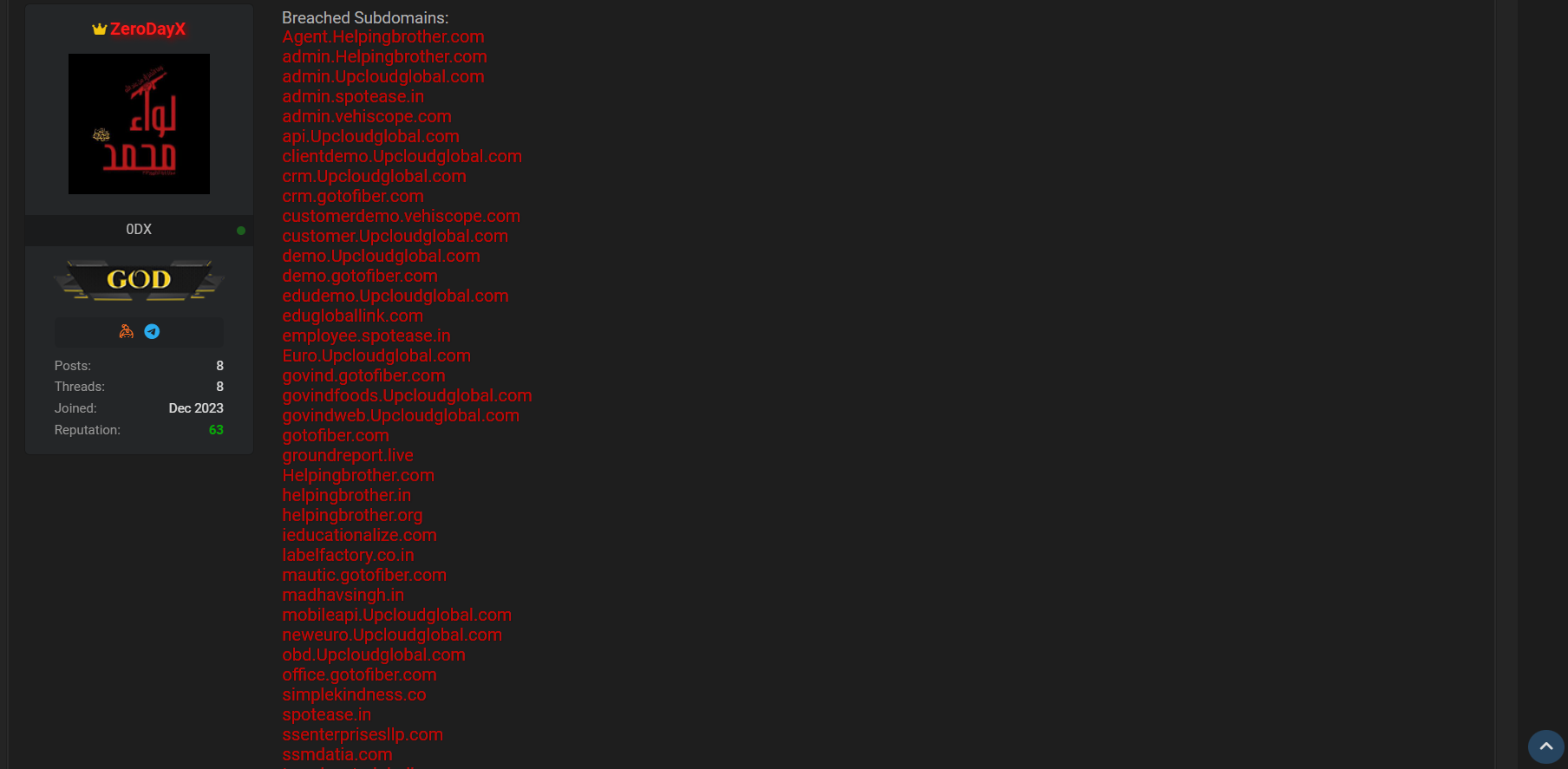This screenshot has width=1568, height=769.
Task: Open the crm.gotofiber.com link
Action: tap(353, 197)
